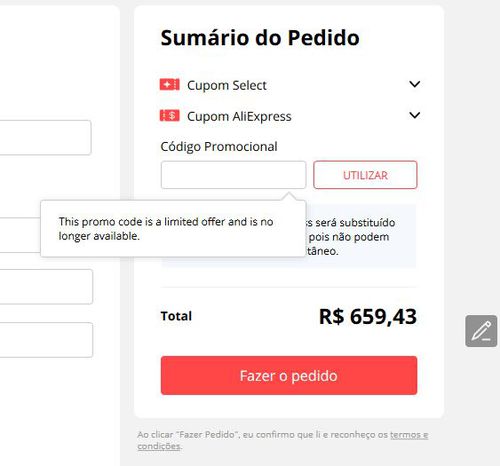Click the bottom left form input field
Screen dimensions: 500x466
click(x=46, y=340)
